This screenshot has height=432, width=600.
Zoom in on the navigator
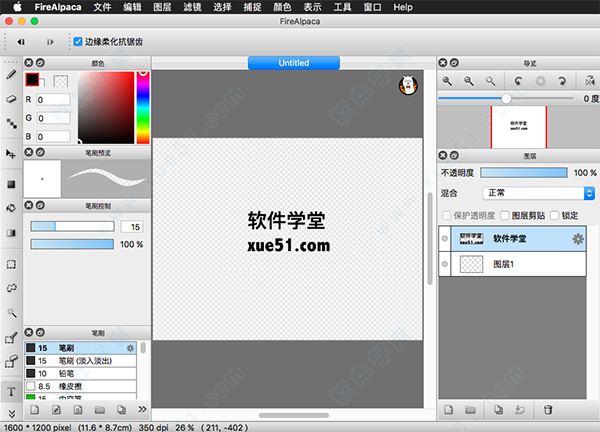tap(447, 81)
